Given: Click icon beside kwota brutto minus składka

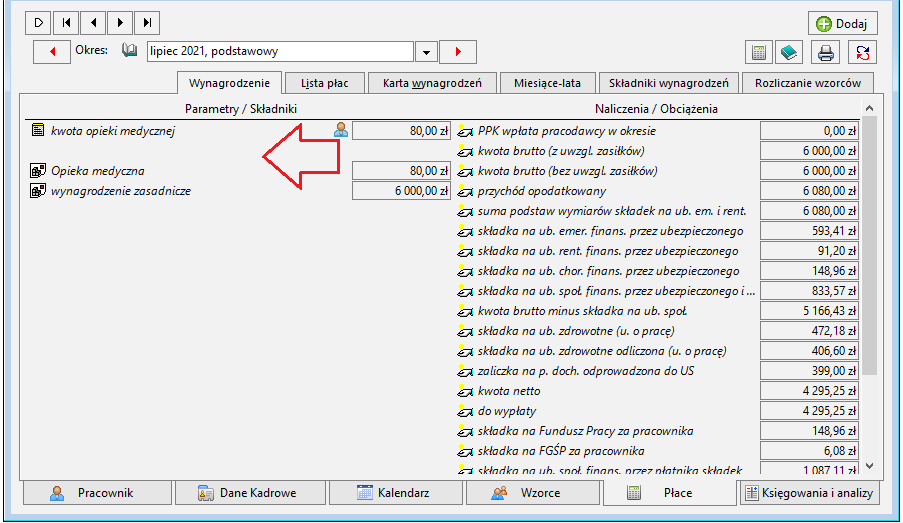Looking at the screenshot, I should point(465,312).
